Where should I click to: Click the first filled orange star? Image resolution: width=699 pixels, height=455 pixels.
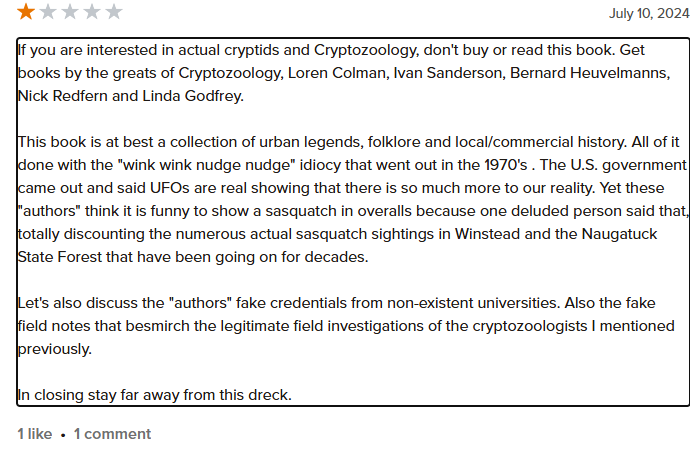(x=26, y=12)
